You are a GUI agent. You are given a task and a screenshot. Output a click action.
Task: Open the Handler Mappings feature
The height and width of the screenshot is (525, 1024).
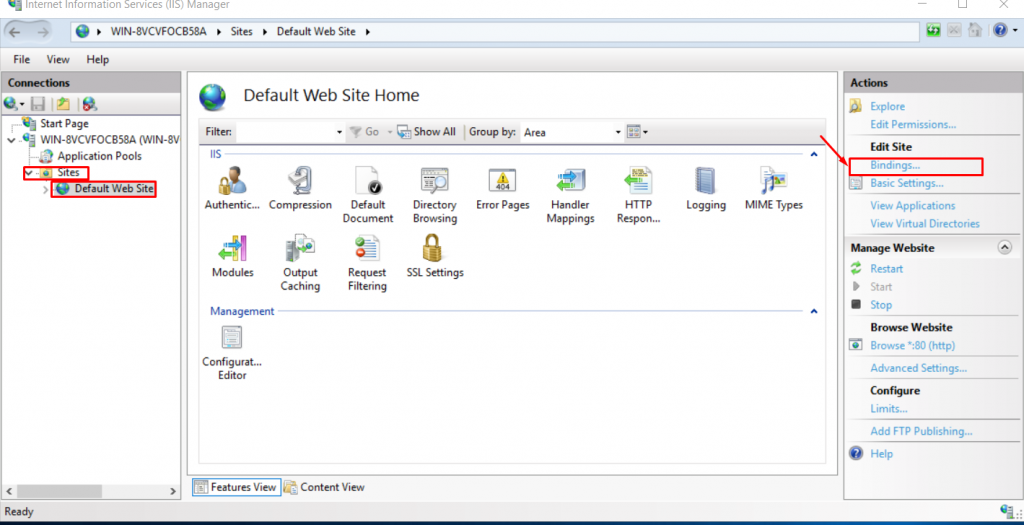[x=570, y=180]
